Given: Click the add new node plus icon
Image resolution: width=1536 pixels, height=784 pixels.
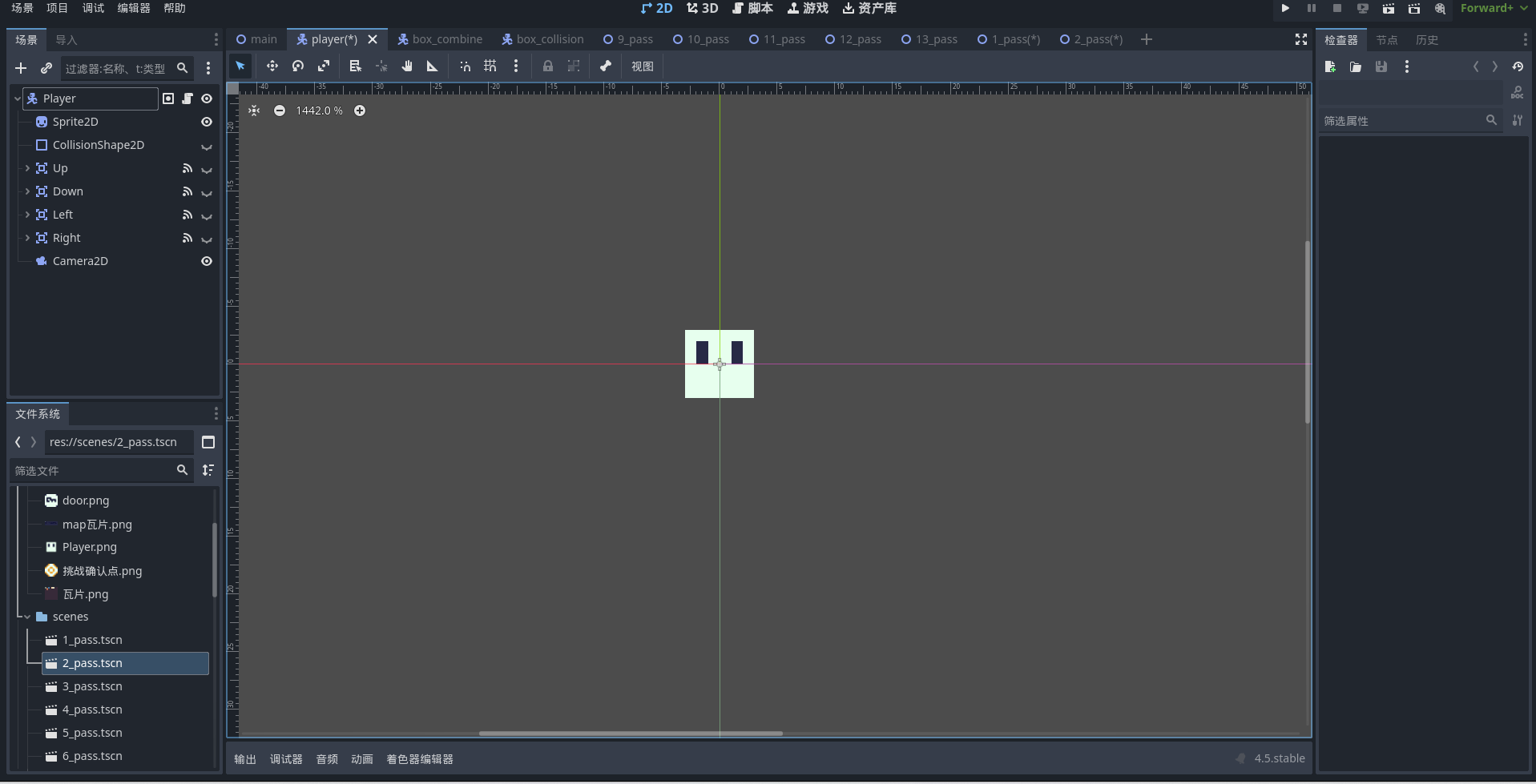Looking at the screenshot, I should pyautogui.click(x=21, y=69).
